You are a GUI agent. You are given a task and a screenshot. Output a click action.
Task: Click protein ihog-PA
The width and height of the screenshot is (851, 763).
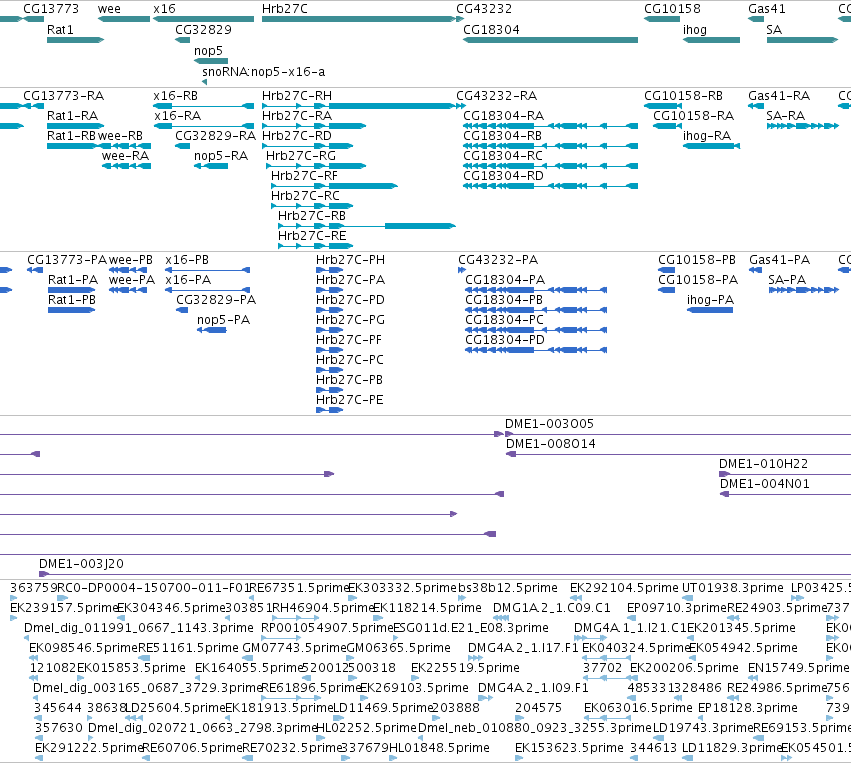pyautogui.click(x=710, y=310)
